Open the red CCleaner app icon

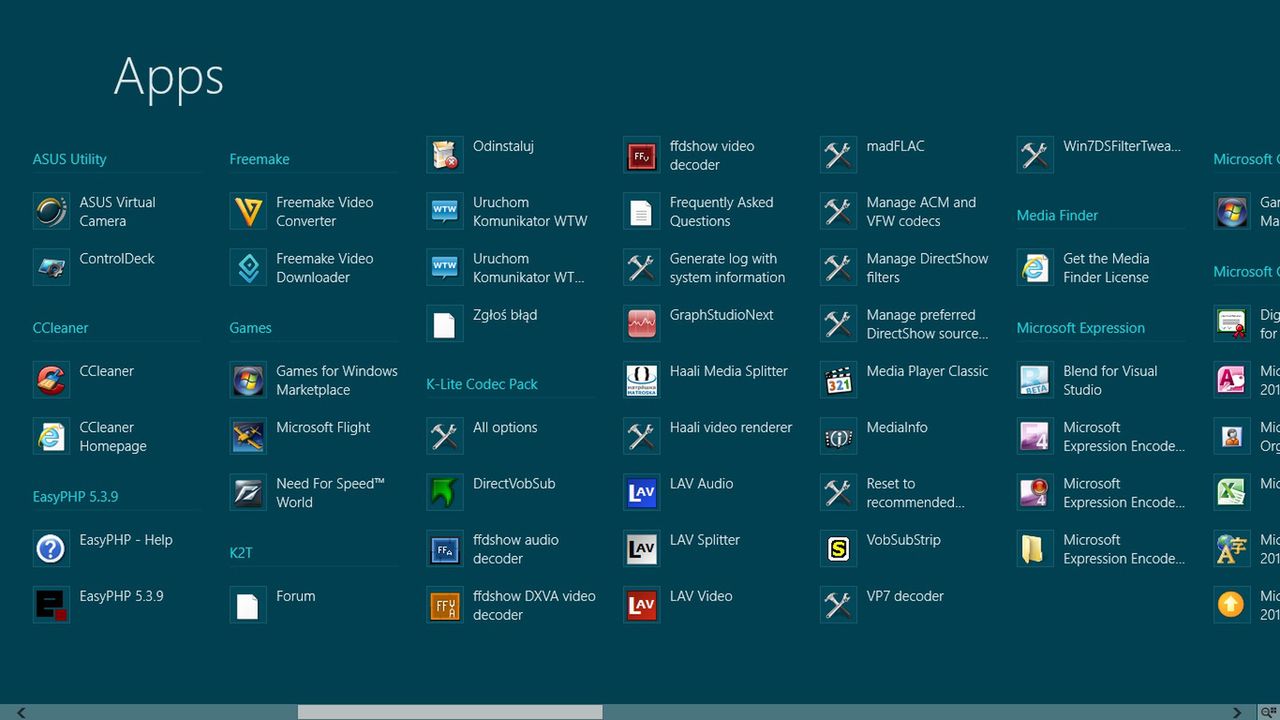click(51, 380)
